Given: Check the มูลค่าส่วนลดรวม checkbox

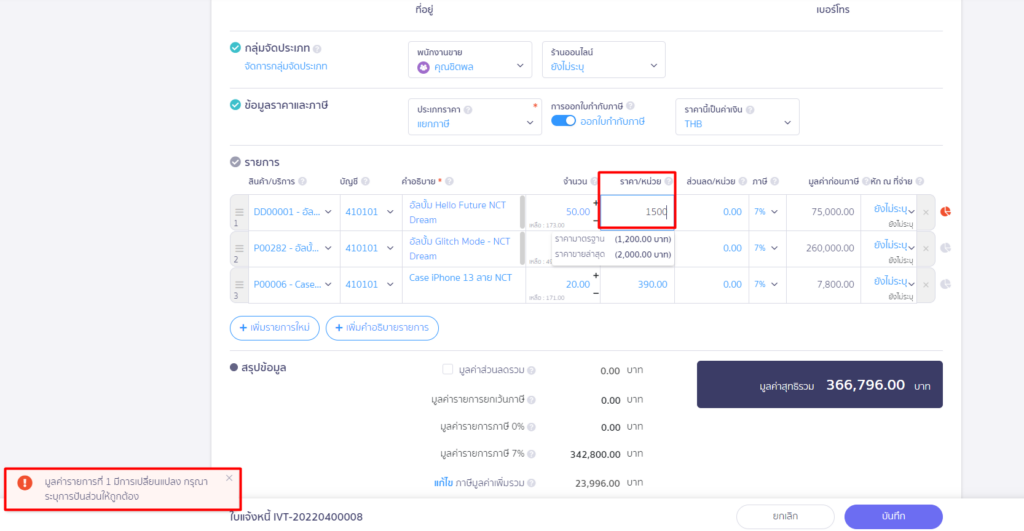Looking at the screenshot, I should click(448, 370).
